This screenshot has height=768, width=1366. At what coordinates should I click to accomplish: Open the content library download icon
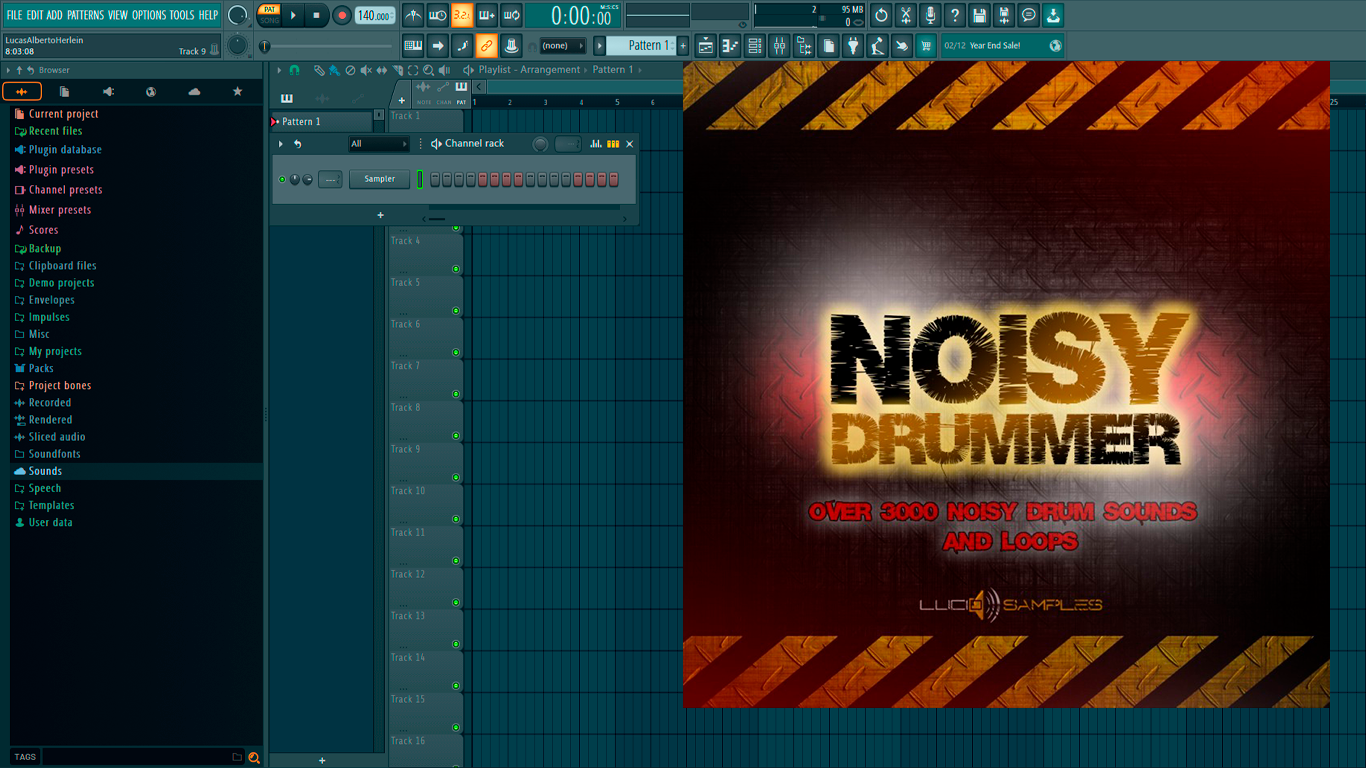[x=1053, y=15]
